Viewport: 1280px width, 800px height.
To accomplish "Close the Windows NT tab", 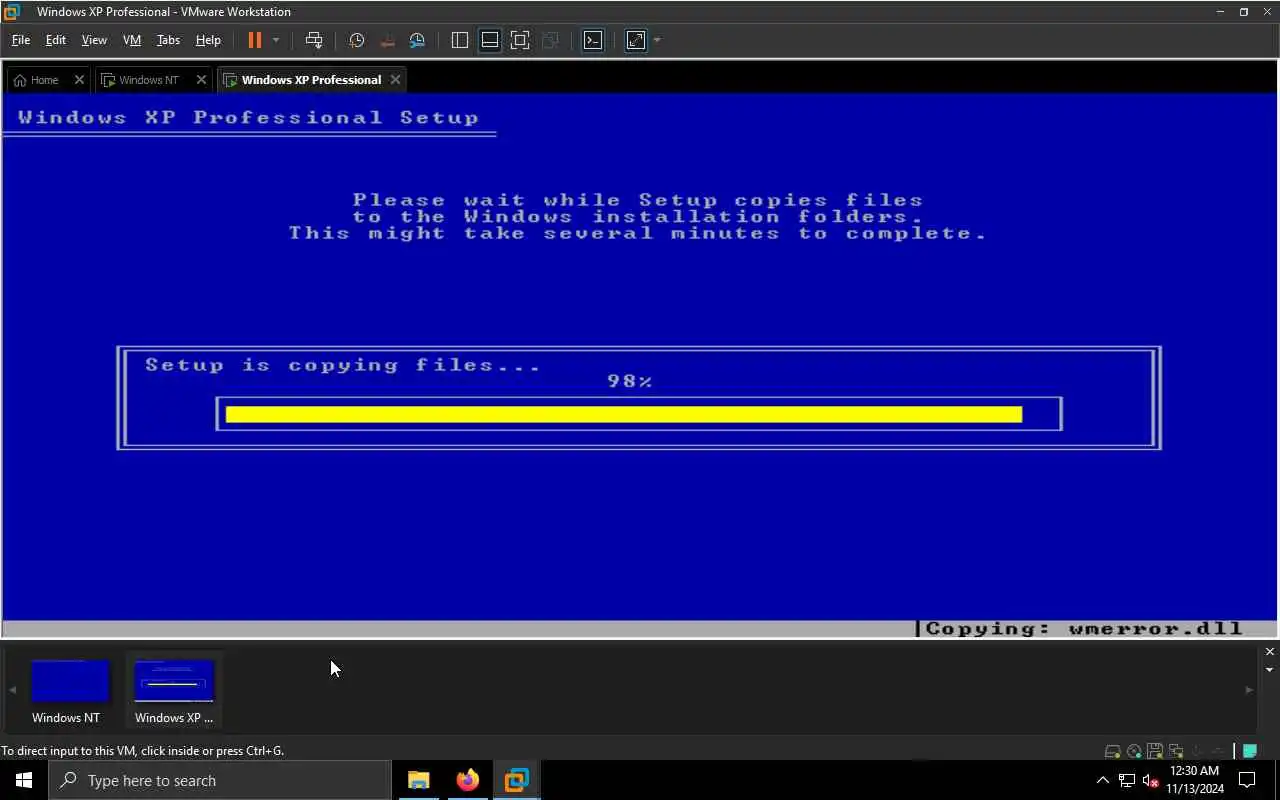I will (x=201, y=80).
